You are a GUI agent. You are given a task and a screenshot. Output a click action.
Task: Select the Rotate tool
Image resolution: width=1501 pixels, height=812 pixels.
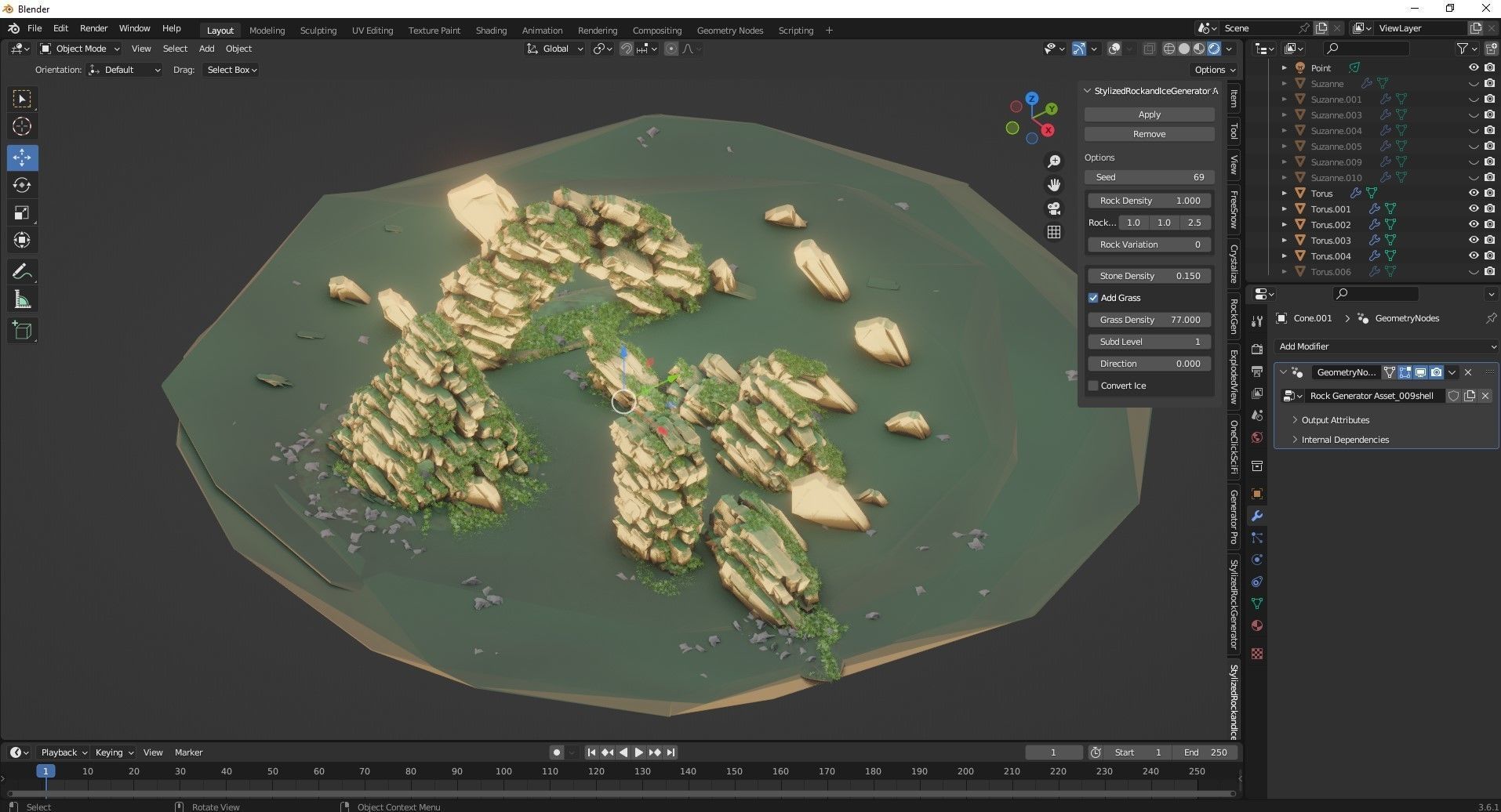click(22, 185)
